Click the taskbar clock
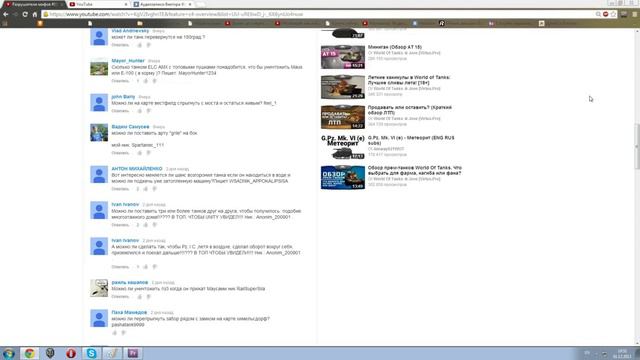This screenshot has width=640, height=360. click(622, 353)
